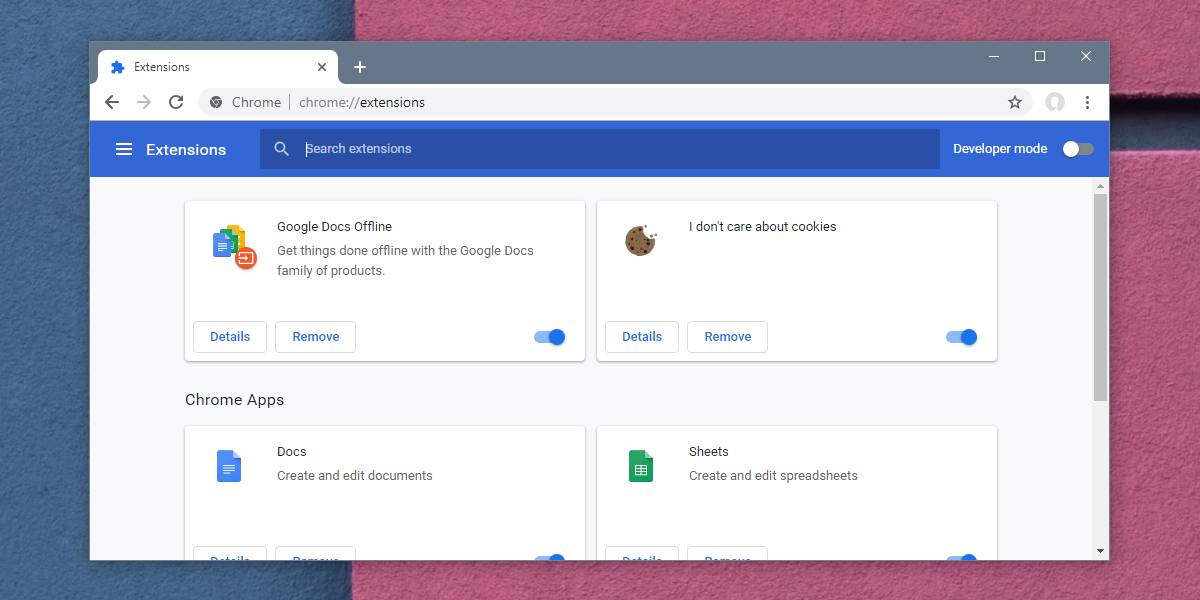Click inside the Search extensions field
This screenshot has height=600, width=1200.
[x=500, y=148]
